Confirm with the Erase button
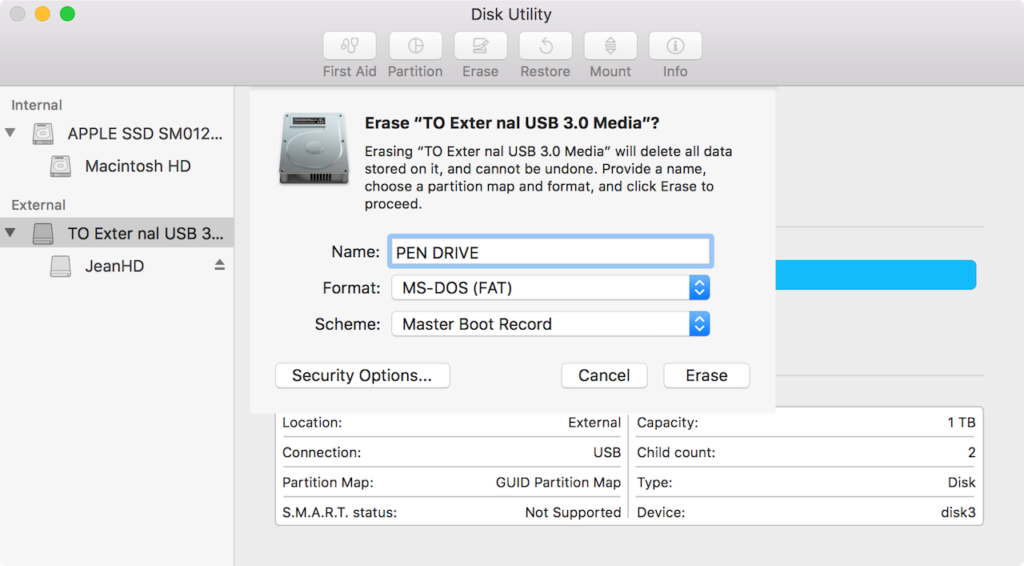This screenshot has height=566, width=1024. tap(707, 375)
